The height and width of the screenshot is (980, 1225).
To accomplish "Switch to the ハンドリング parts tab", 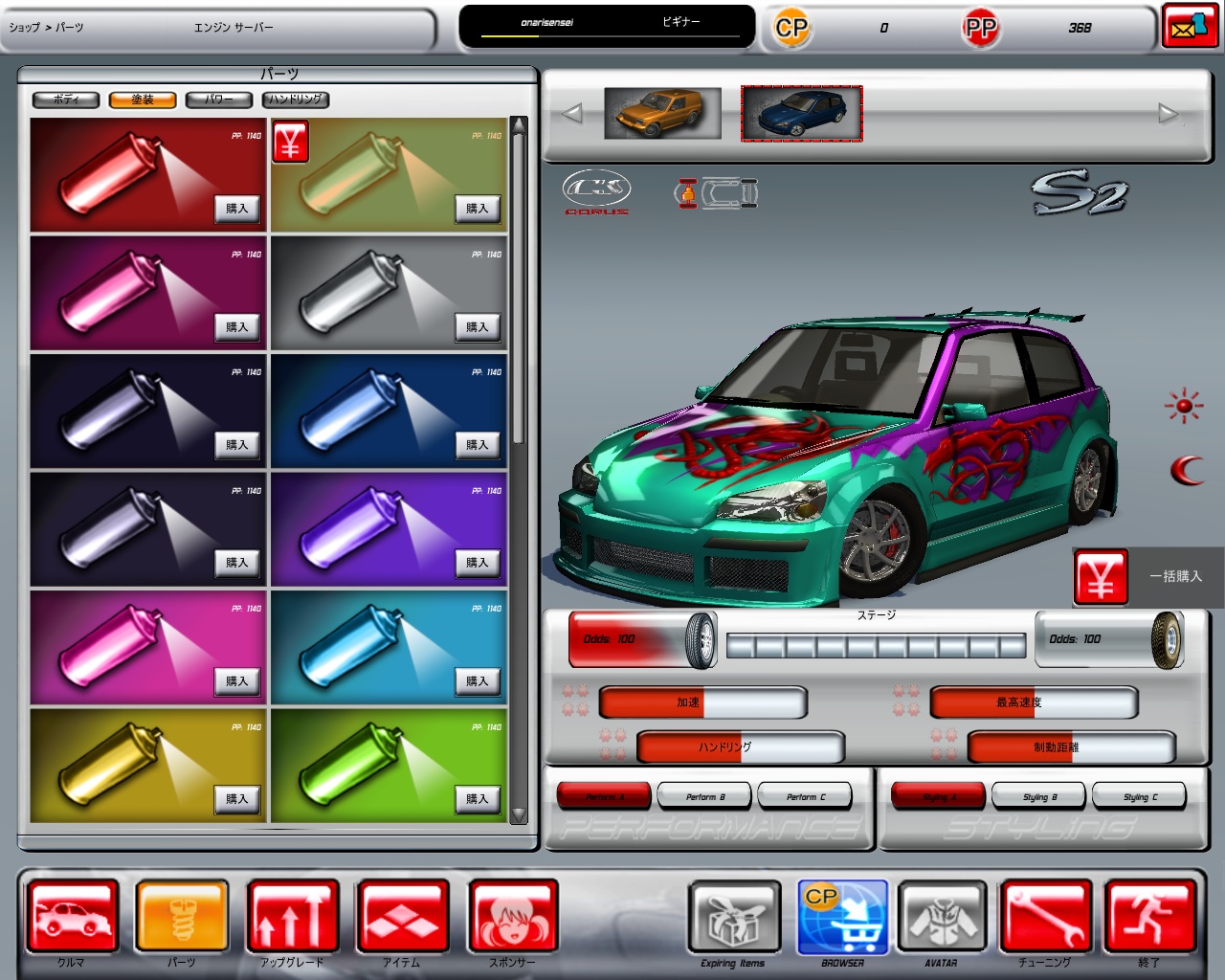I will [x=296, y=100].
